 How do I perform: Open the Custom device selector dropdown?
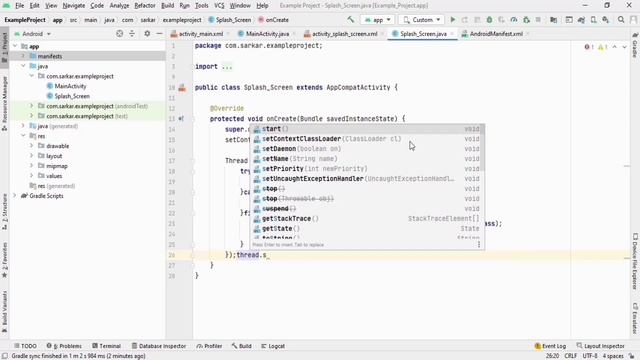pos(422,20)
